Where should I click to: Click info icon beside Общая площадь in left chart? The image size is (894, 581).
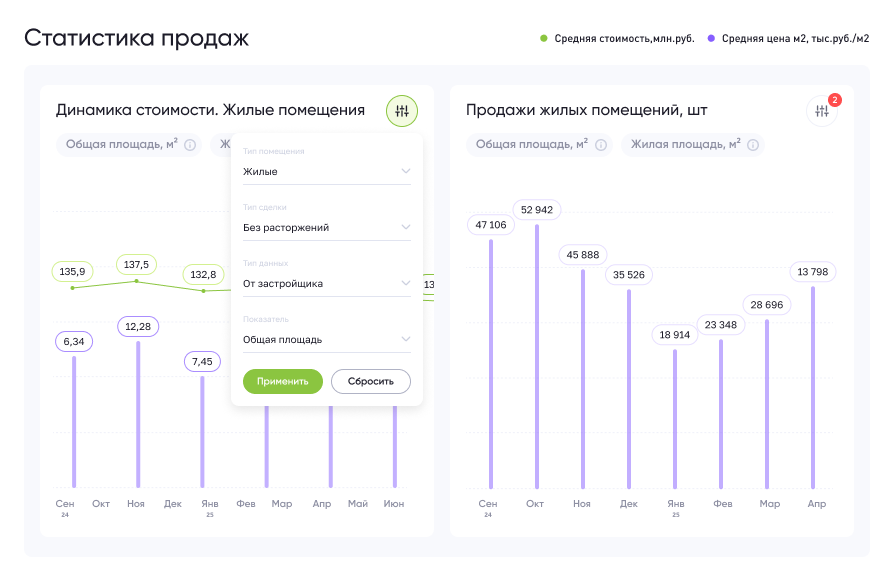tap(190, 145)
